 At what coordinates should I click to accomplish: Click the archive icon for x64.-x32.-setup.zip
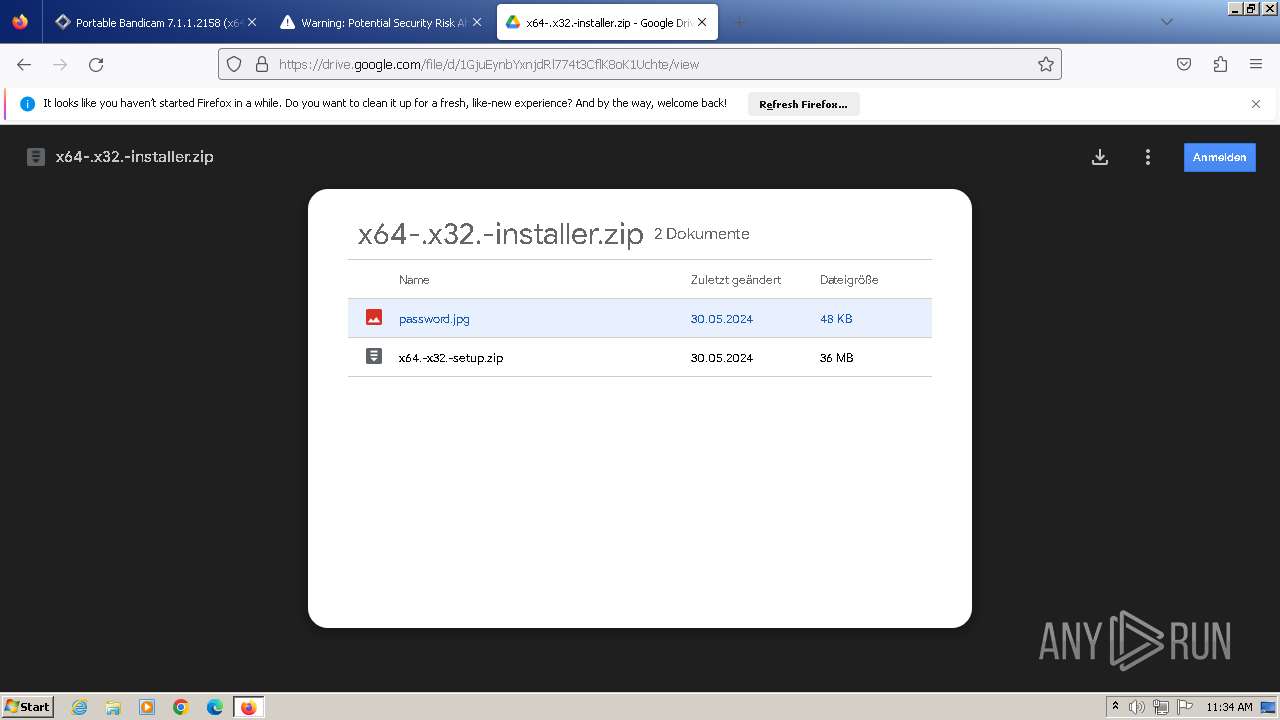pyautogui.click(x=374, y=356)
